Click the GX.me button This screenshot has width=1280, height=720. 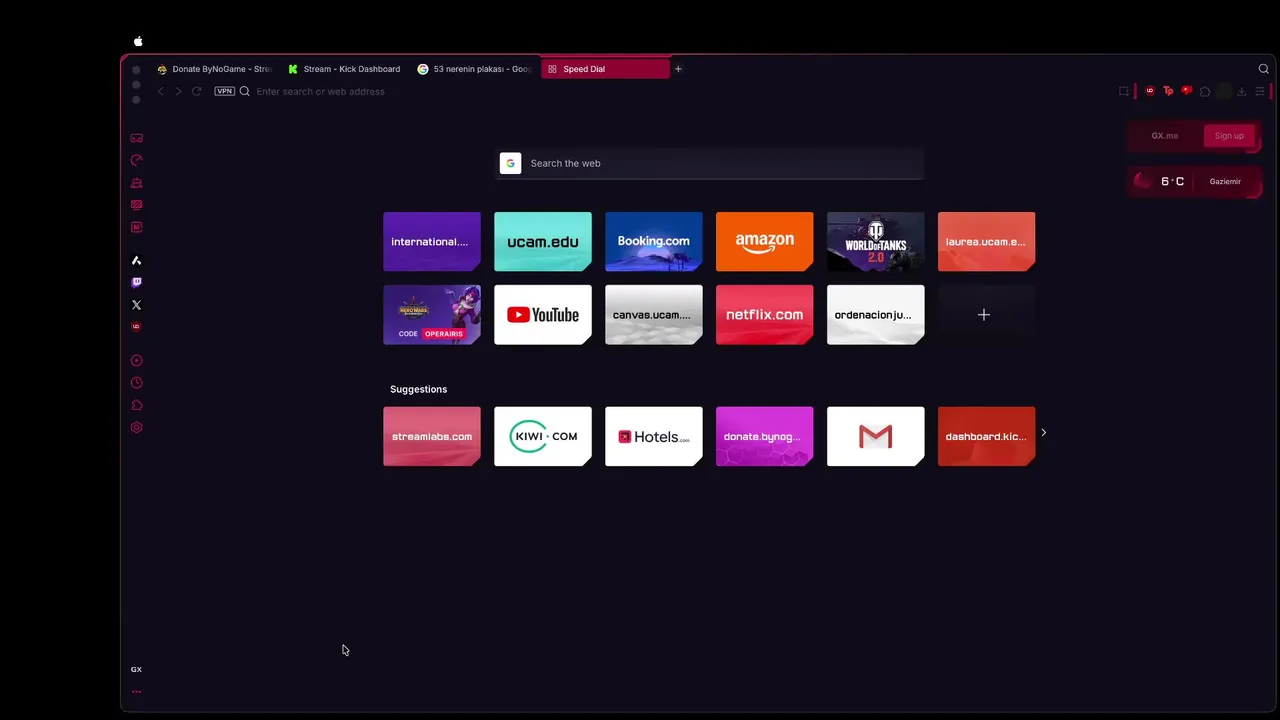[x=1165, y=136]
